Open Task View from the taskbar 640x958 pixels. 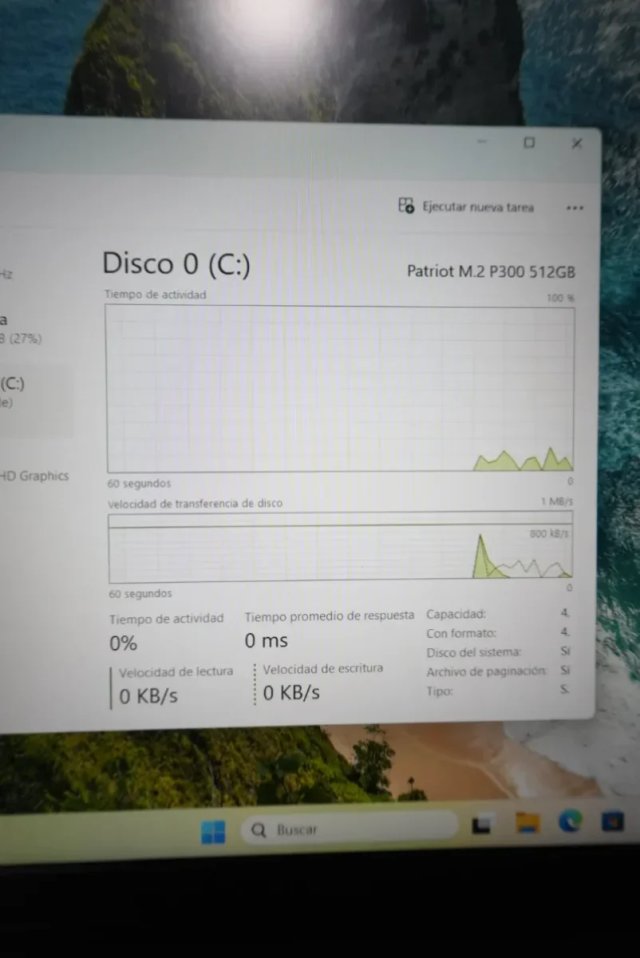coord(481,825)
